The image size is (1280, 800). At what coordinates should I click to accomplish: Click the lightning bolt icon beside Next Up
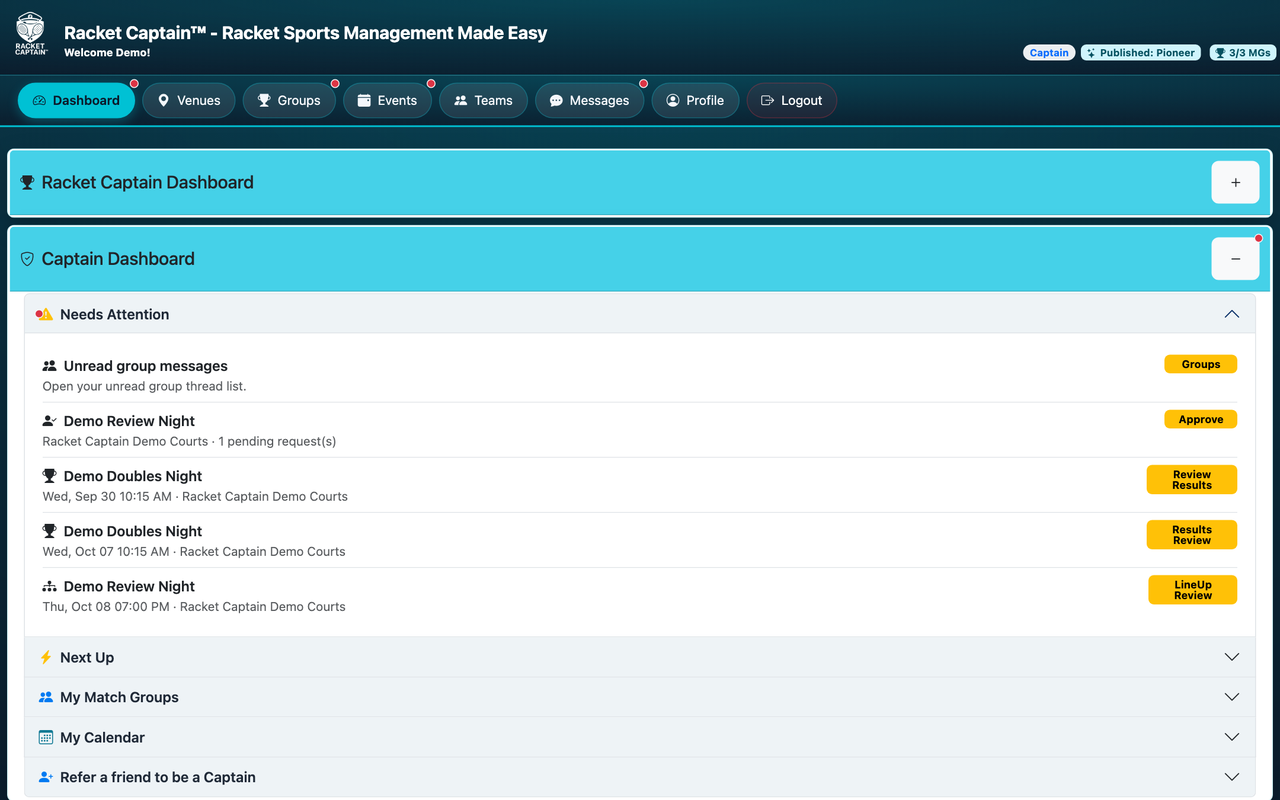[46, 657]
